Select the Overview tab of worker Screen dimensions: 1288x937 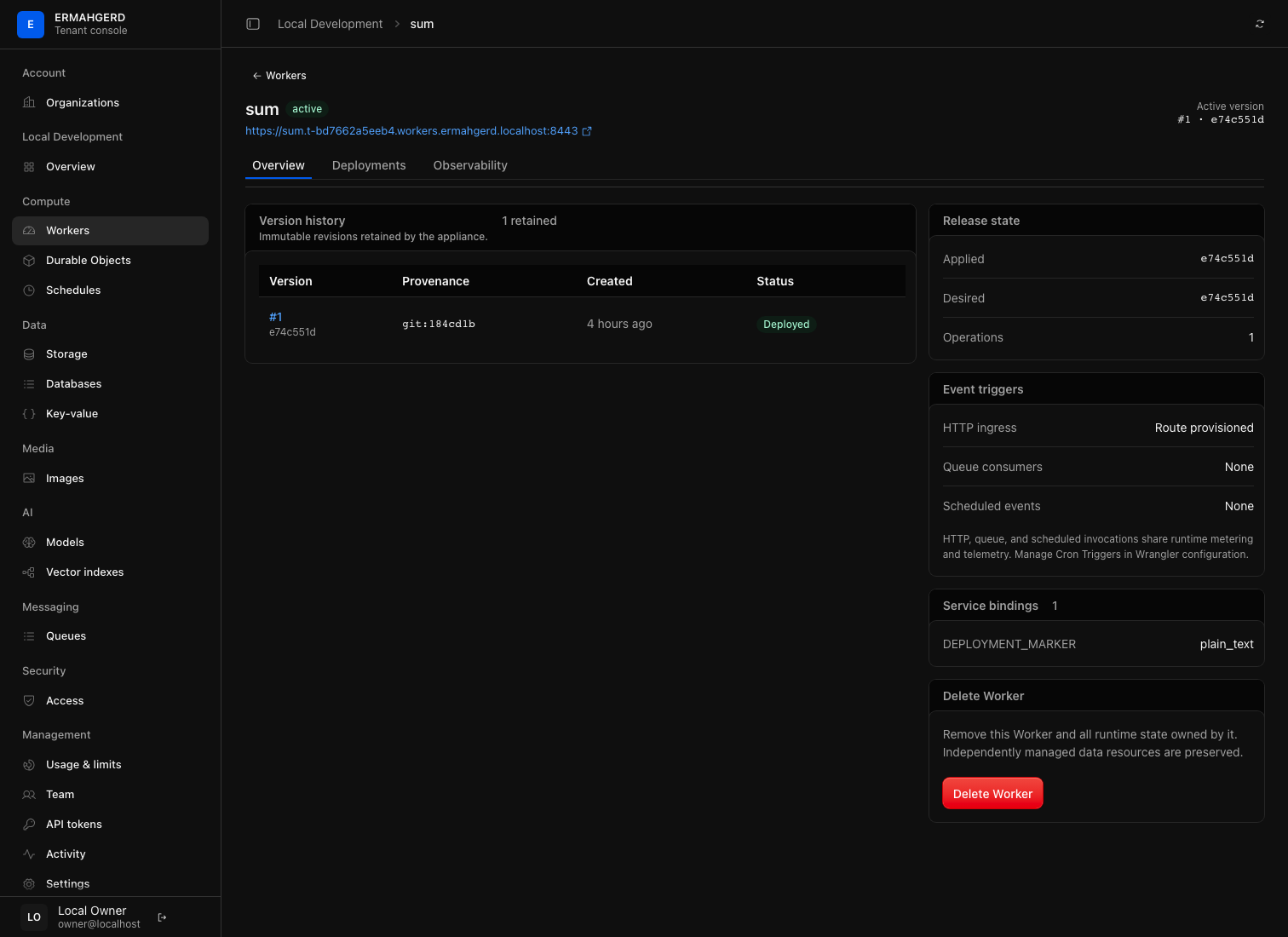click(279, 165)
